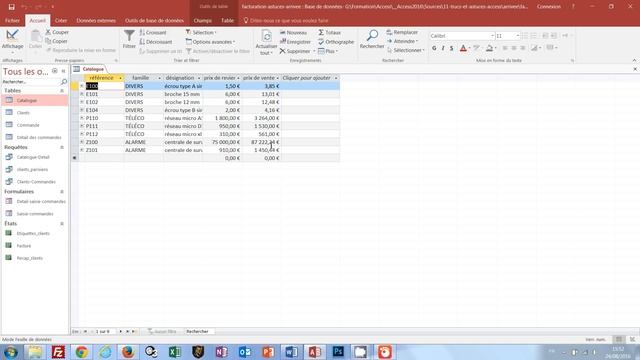Open the Atteindre go-to menu
Image resolution: width=640 pixels, height=360 pixels.
[x=402, y=41]
